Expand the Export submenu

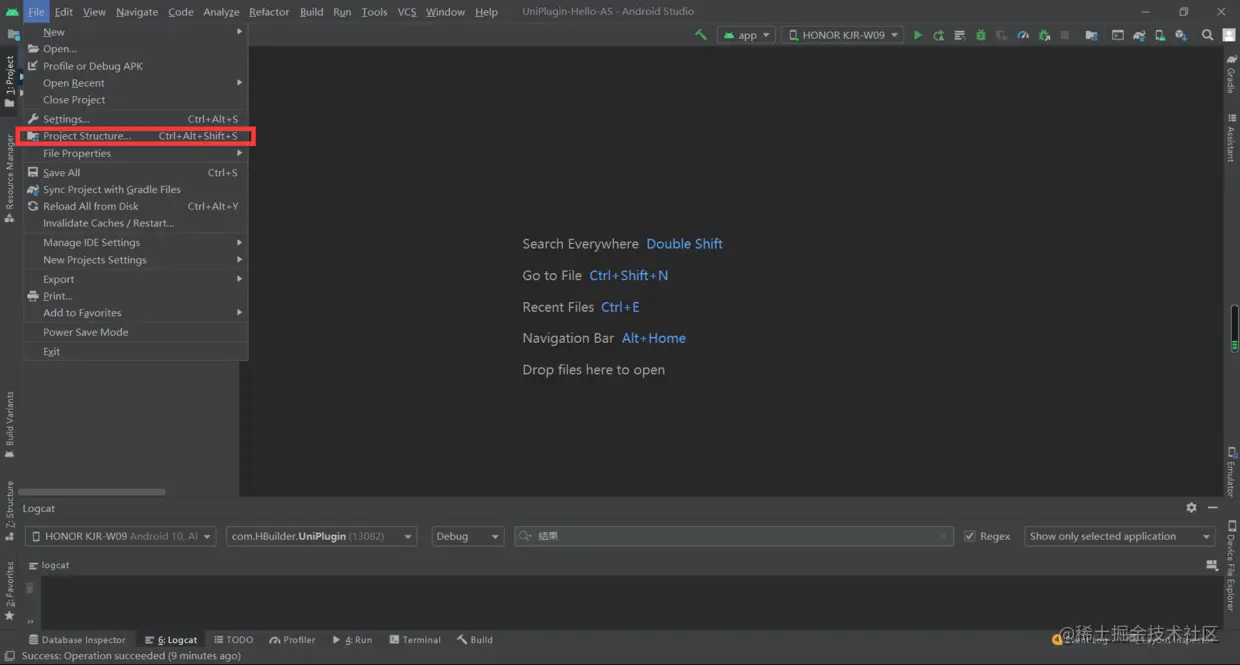pyautogui.click(x=135, y=279)
